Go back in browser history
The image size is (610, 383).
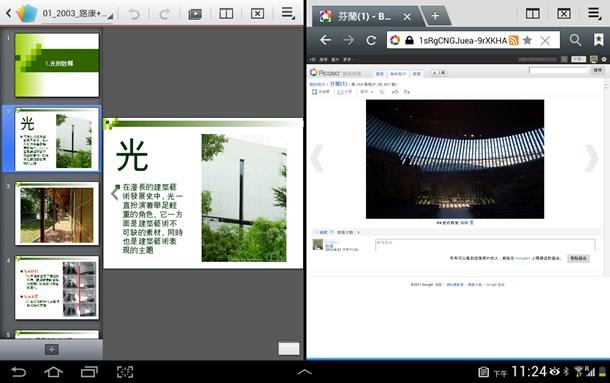coord(325,40)
